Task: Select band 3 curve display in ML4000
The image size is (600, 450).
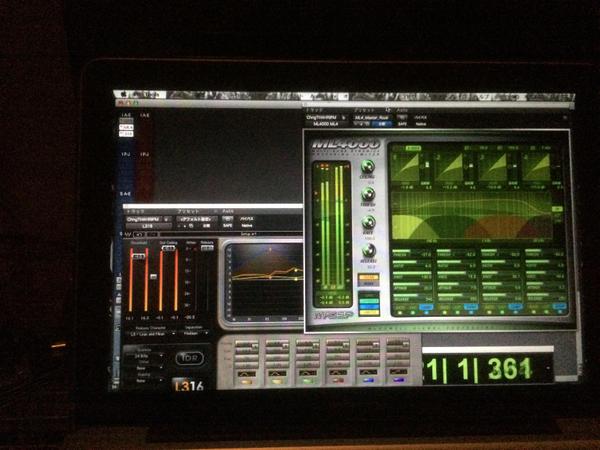Action: point(493,167)
